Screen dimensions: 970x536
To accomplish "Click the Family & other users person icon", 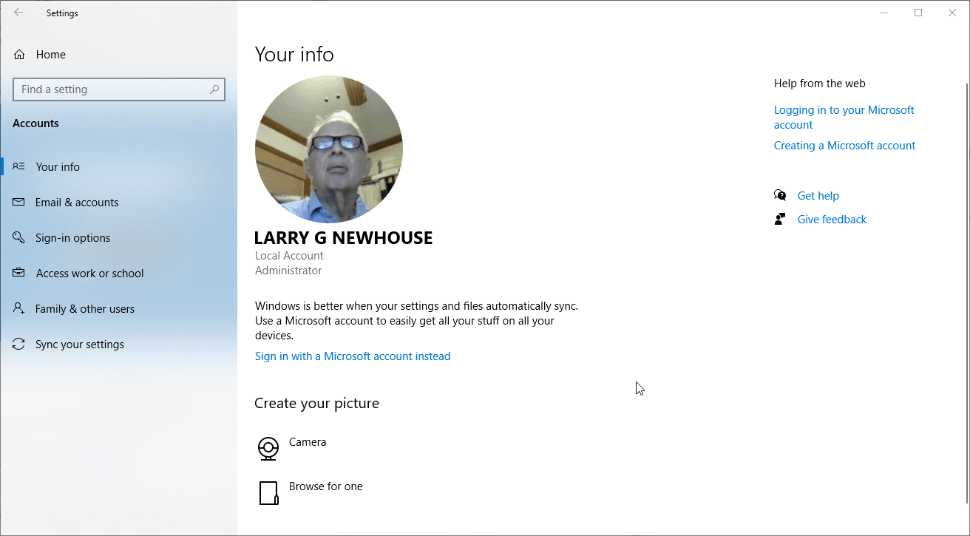I will point(19,308).
